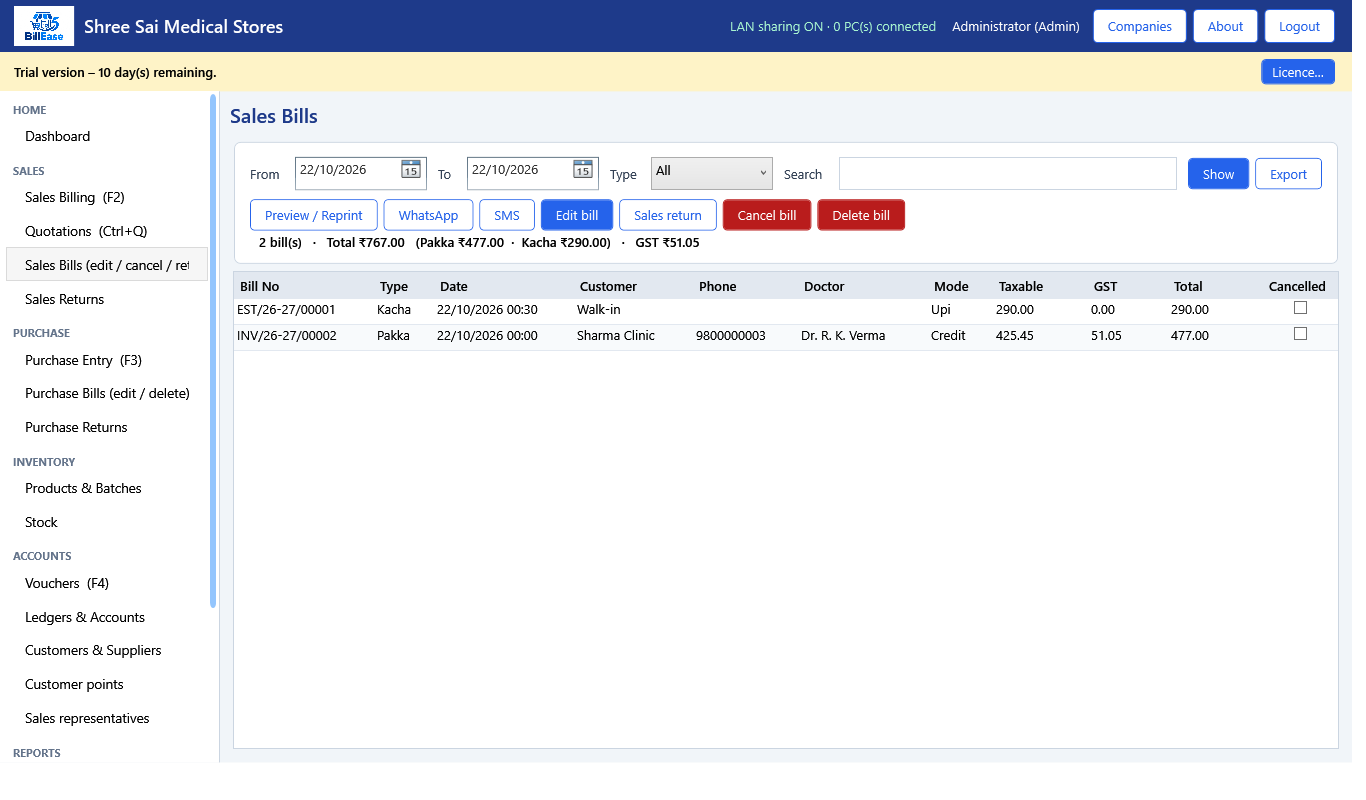This screenshot has height=800, width=1366.
Task: Click the Show button
Action: pos(1218,174)
